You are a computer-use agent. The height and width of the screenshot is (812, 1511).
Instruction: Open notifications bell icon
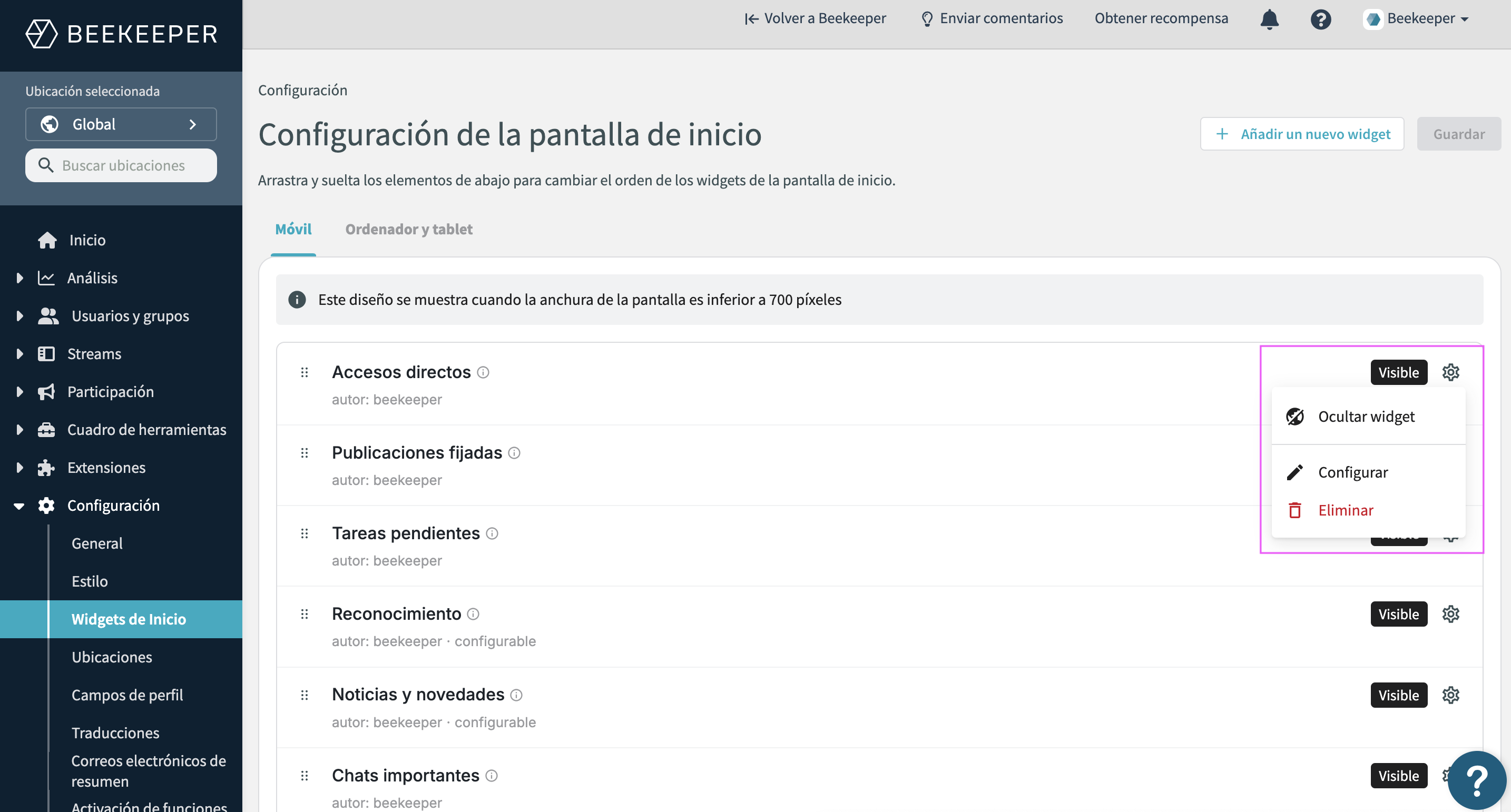click(1269, 19)
